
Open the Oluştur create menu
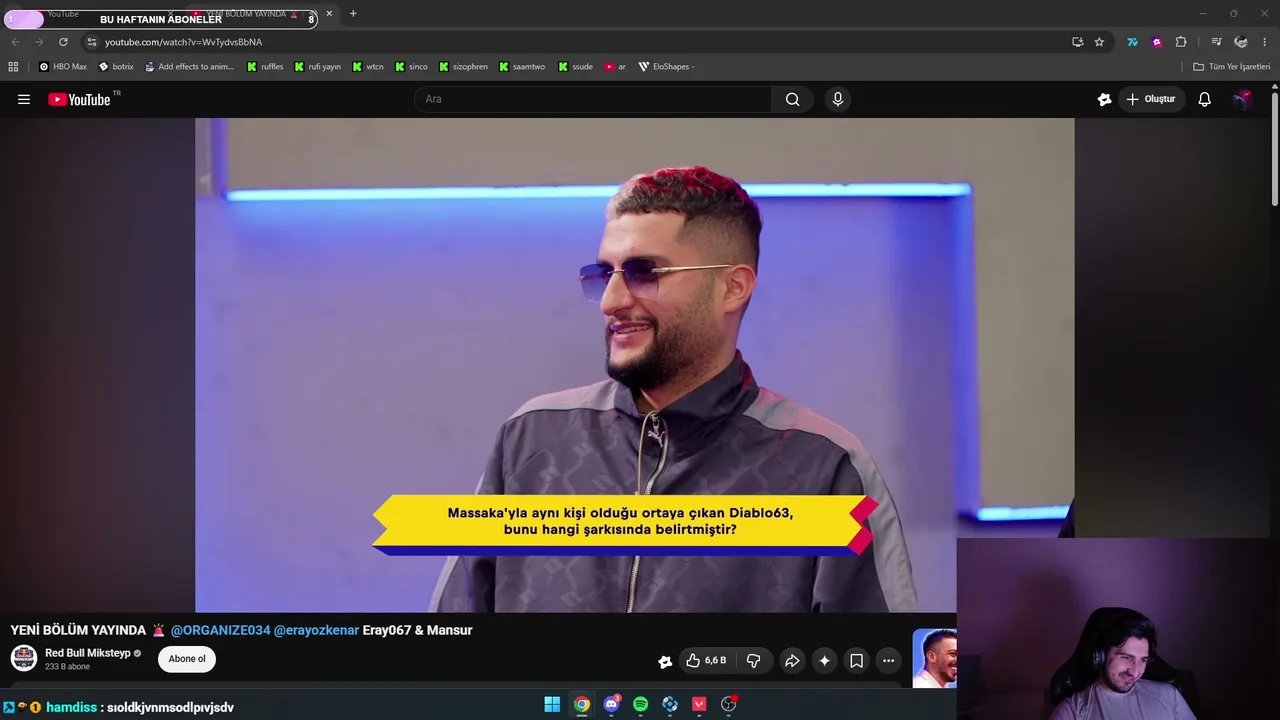1151,99
